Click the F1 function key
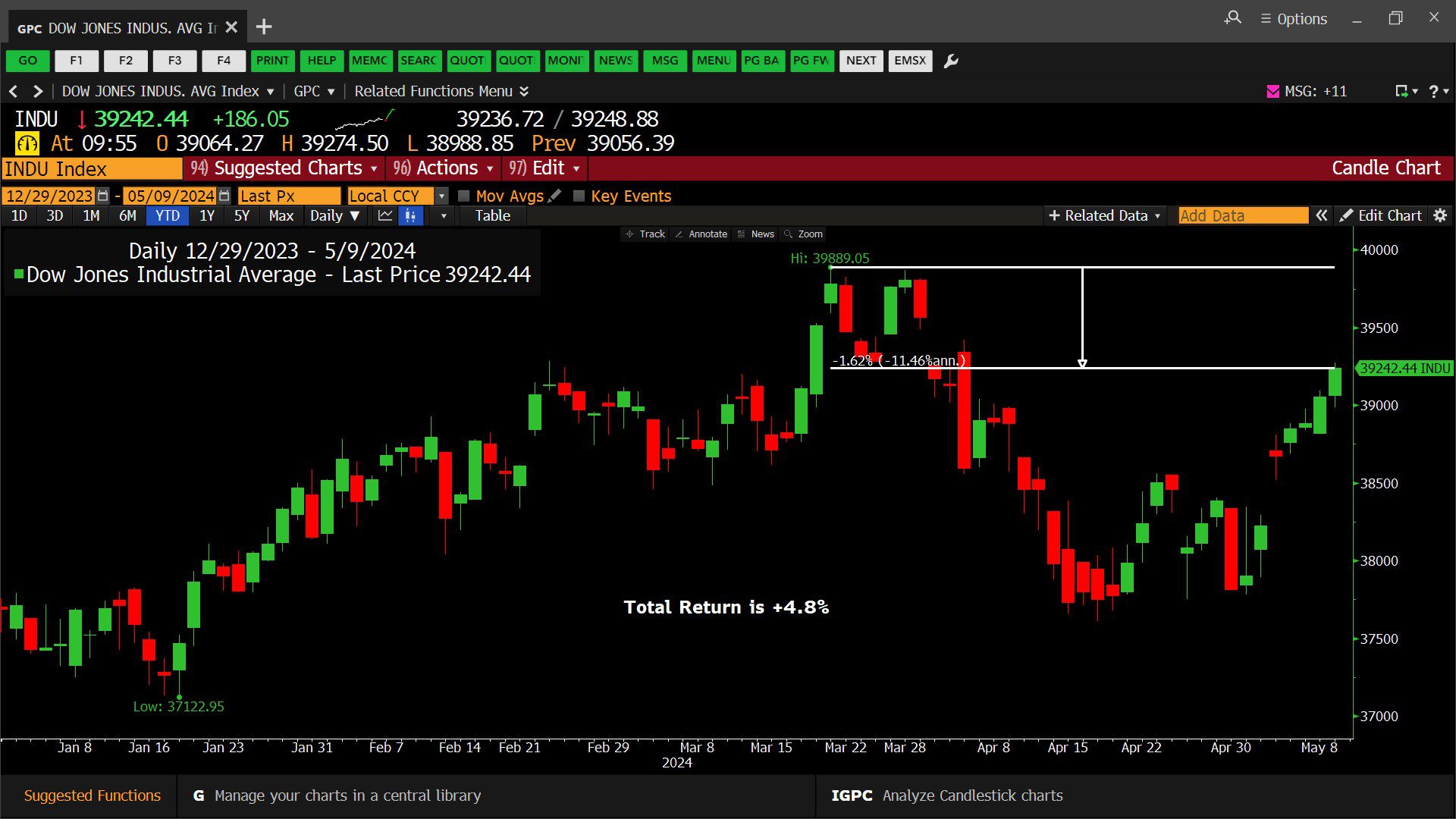1456x819 pixels. click(77, 61)
